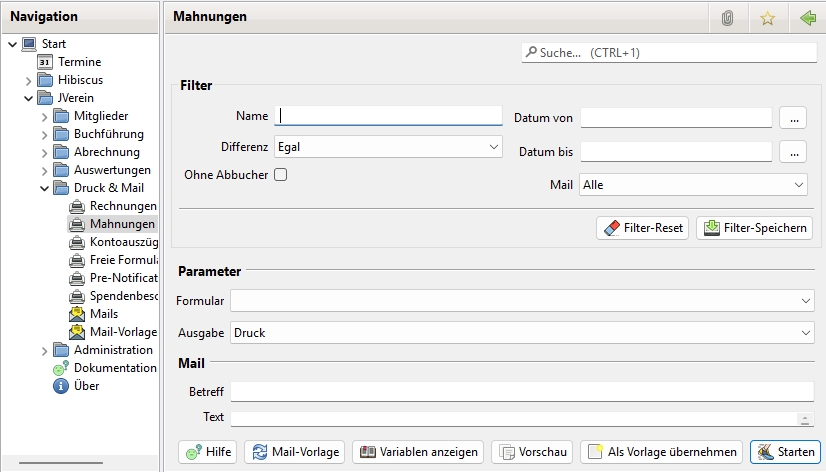The height and width of the screenshot is (472, 826).
Task: Toggle the Ohne Abbucher checkbox
Action: point(281,174)
